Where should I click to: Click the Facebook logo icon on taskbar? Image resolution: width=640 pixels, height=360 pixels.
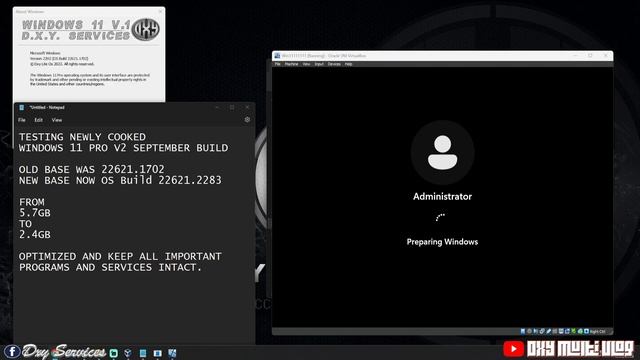click(12, 351)
